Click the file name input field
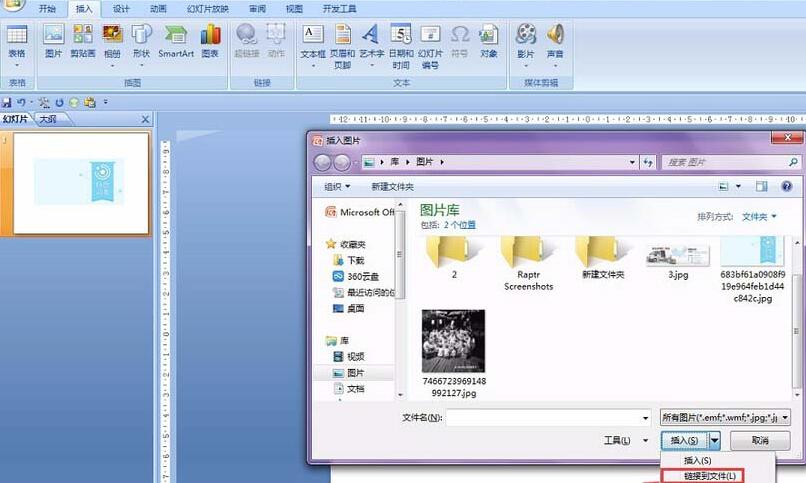 547,417
